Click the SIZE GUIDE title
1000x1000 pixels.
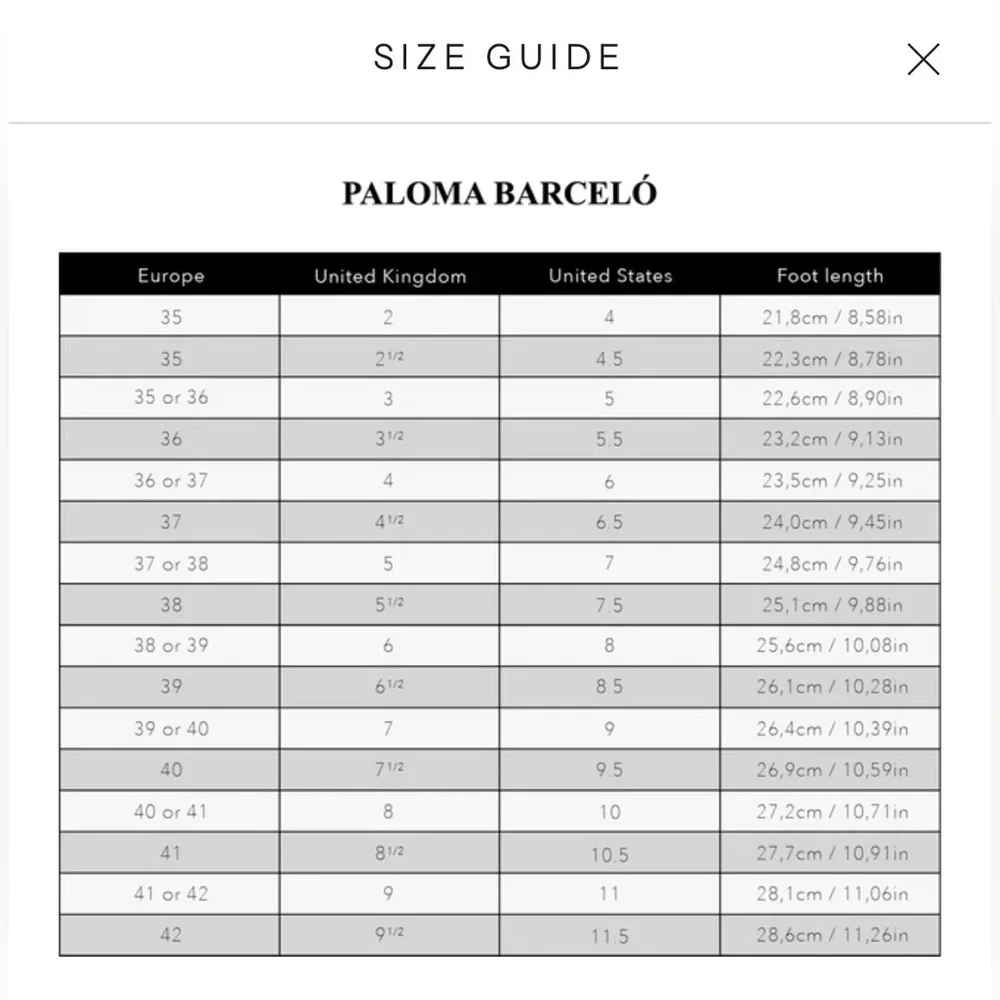(497, 57)
